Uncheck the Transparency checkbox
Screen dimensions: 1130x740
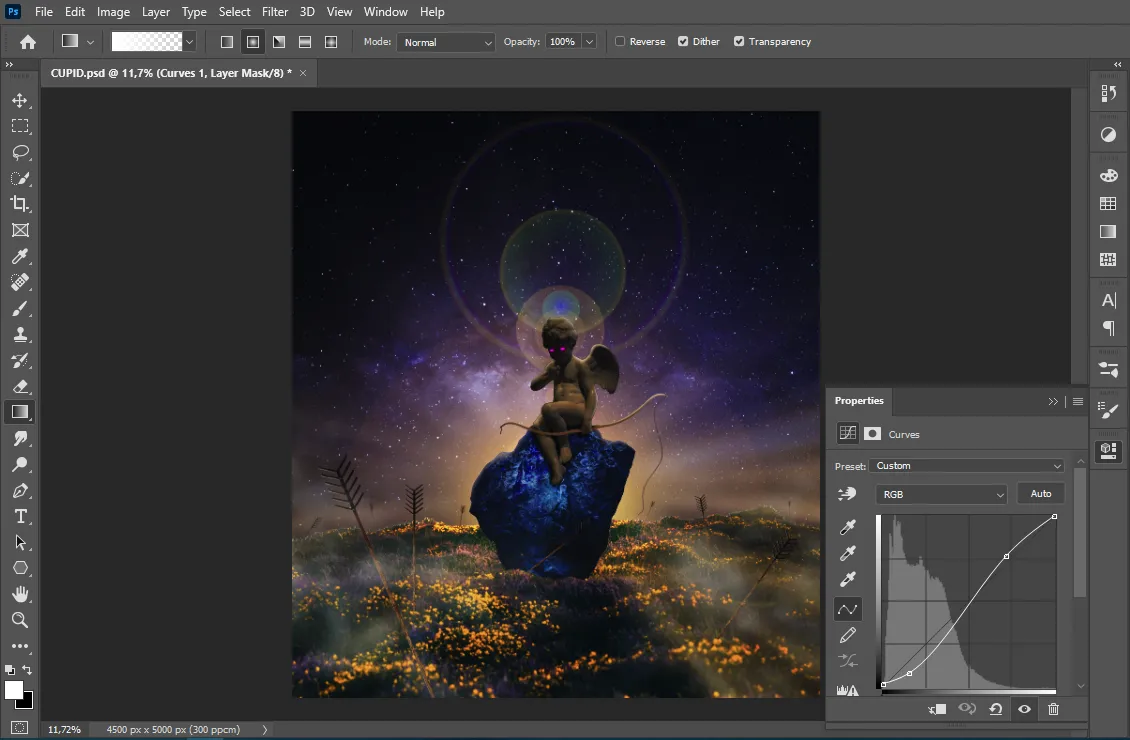pyautogui.click(x=739, y=42)
